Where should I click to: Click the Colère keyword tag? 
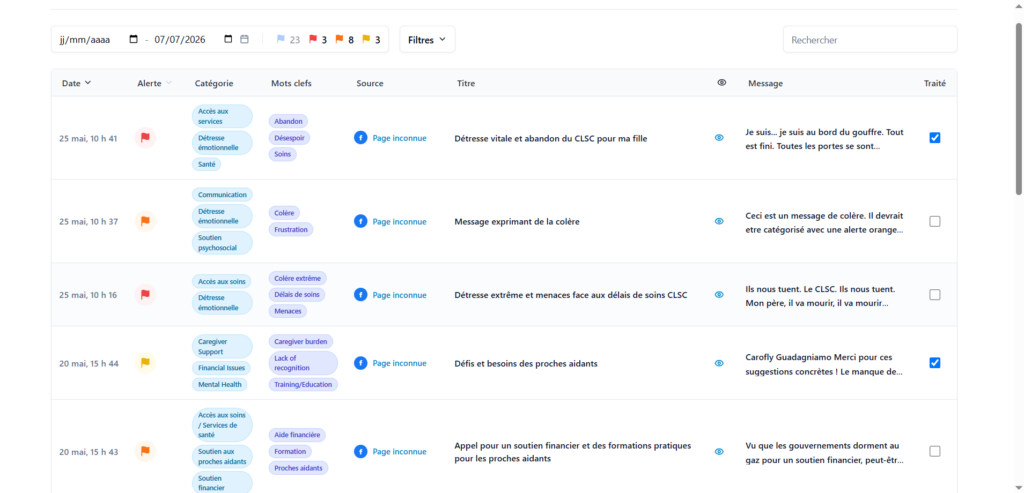point(284,213)
